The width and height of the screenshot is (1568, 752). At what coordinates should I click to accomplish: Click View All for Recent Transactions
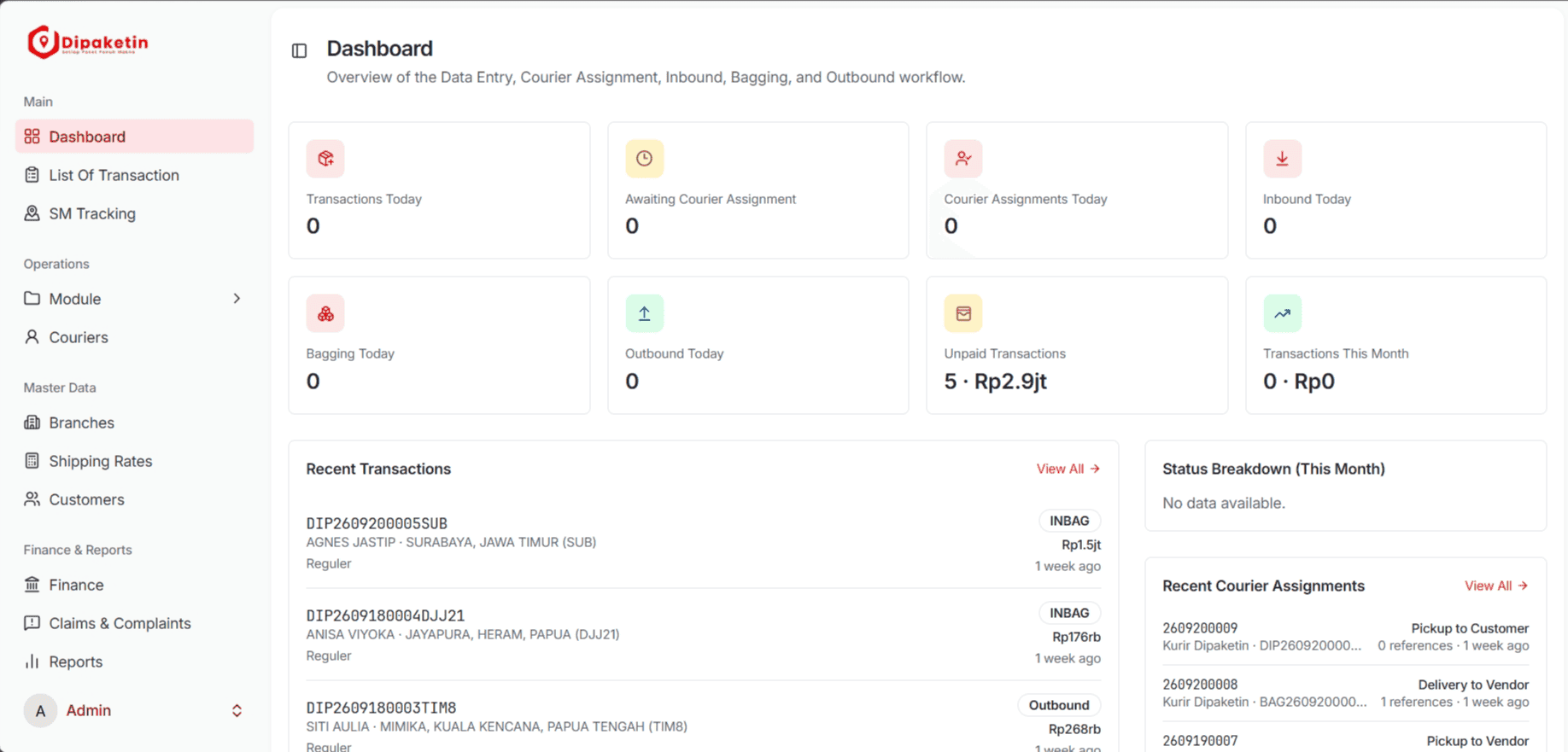pyautogui.click(x=1068, y=469)
